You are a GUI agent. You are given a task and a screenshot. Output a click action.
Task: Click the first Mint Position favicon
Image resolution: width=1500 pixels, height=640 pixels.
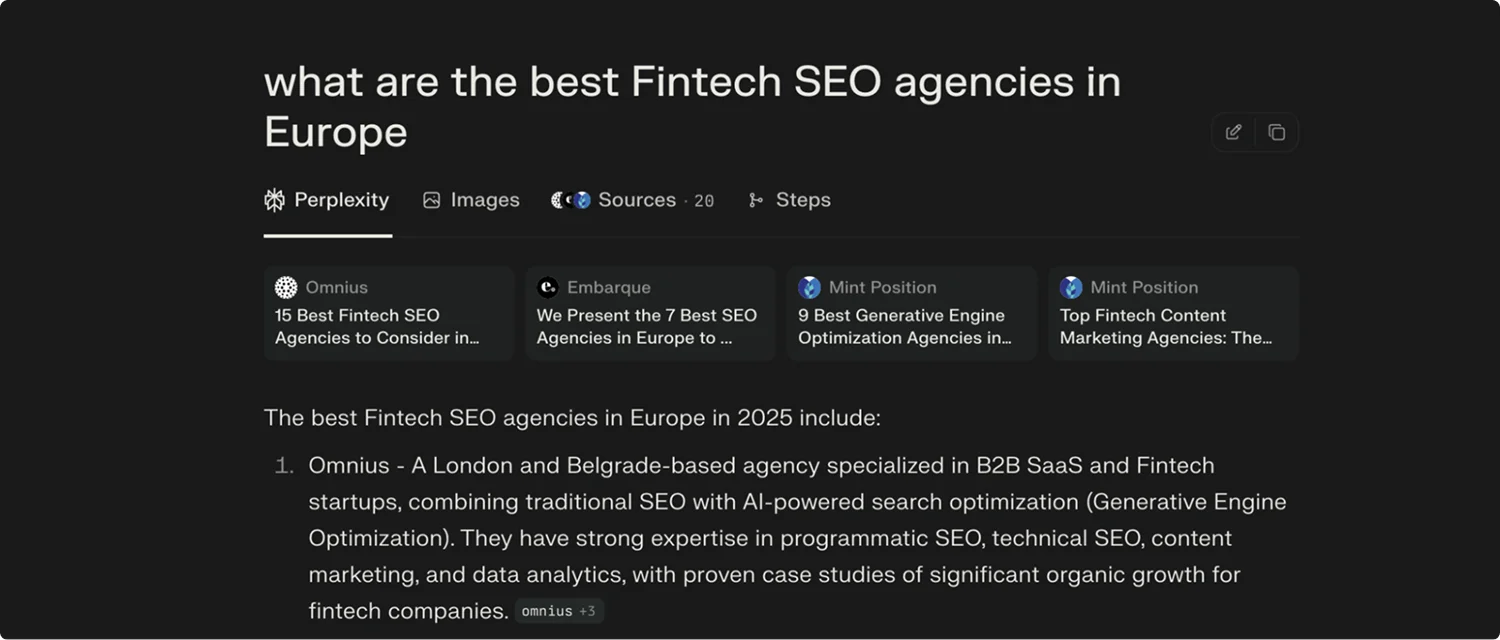tap(809, 288)
